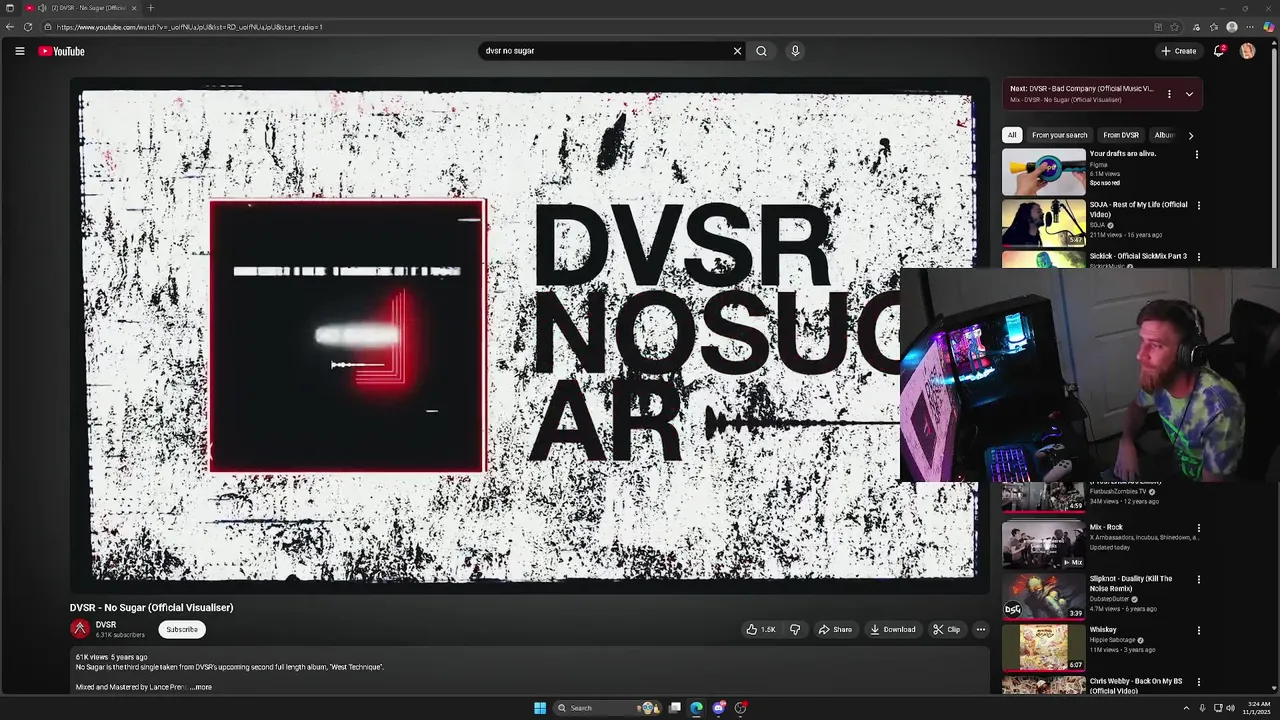Reload the page with refresh icon

pyautogui.click(x=28, y=27)
